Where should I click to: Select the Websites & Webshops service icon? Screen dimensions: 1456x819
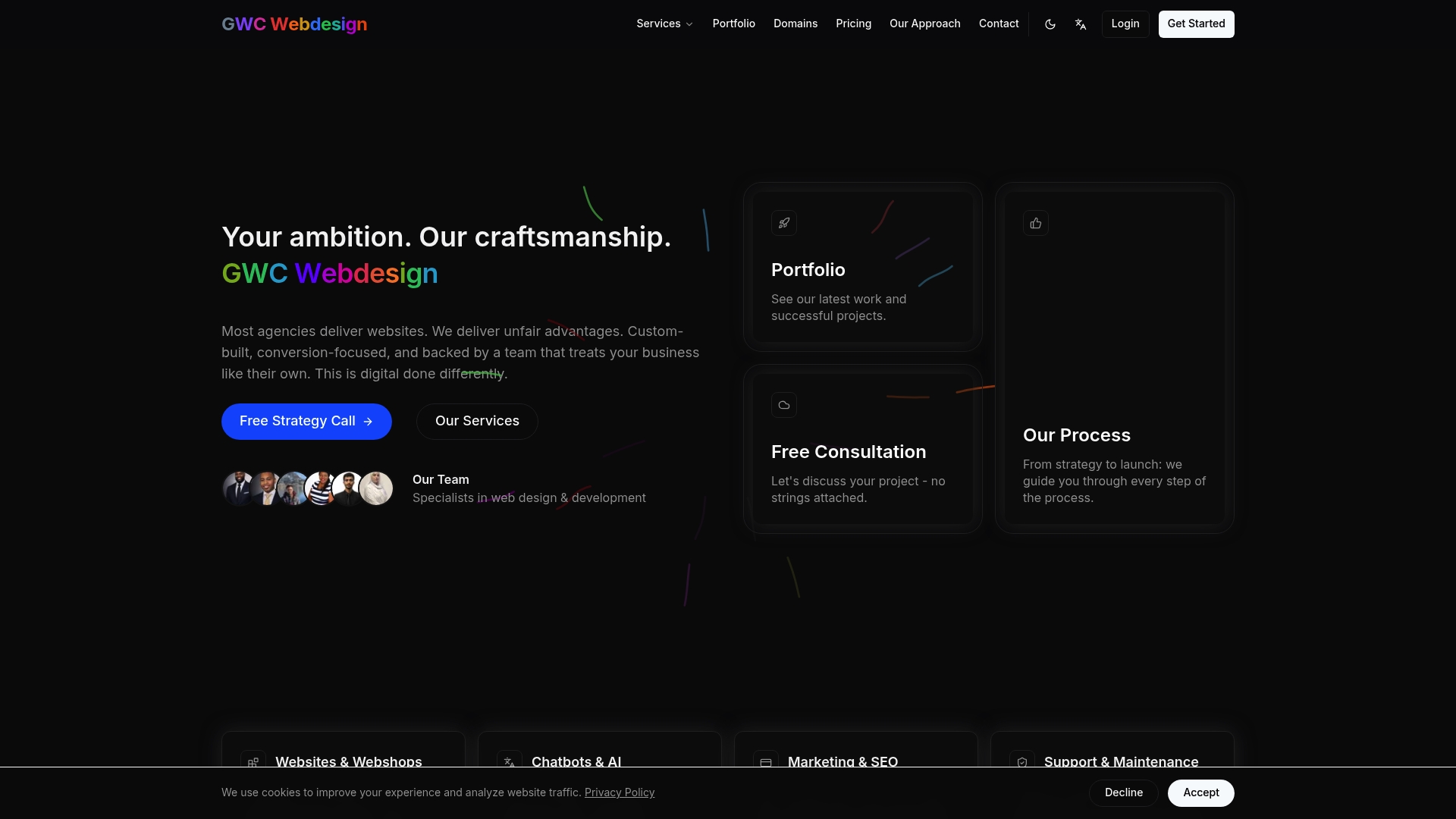pos(253,762)
